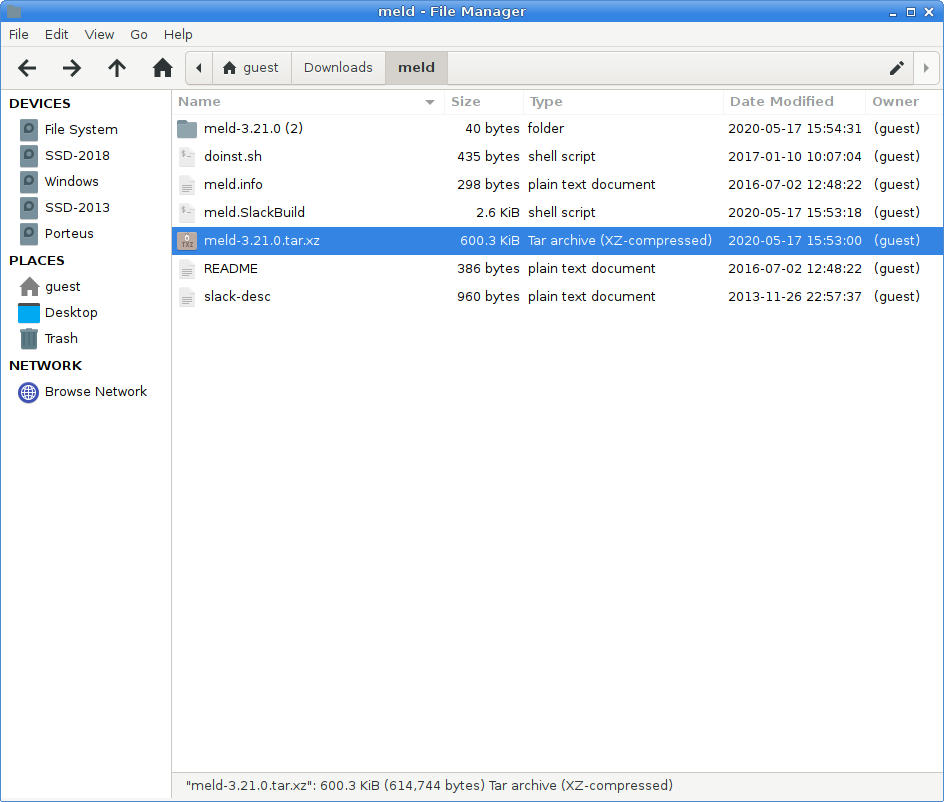Click the Porteus drive icon
Viewport: 944px width, 802px height.
click(28, 233)
